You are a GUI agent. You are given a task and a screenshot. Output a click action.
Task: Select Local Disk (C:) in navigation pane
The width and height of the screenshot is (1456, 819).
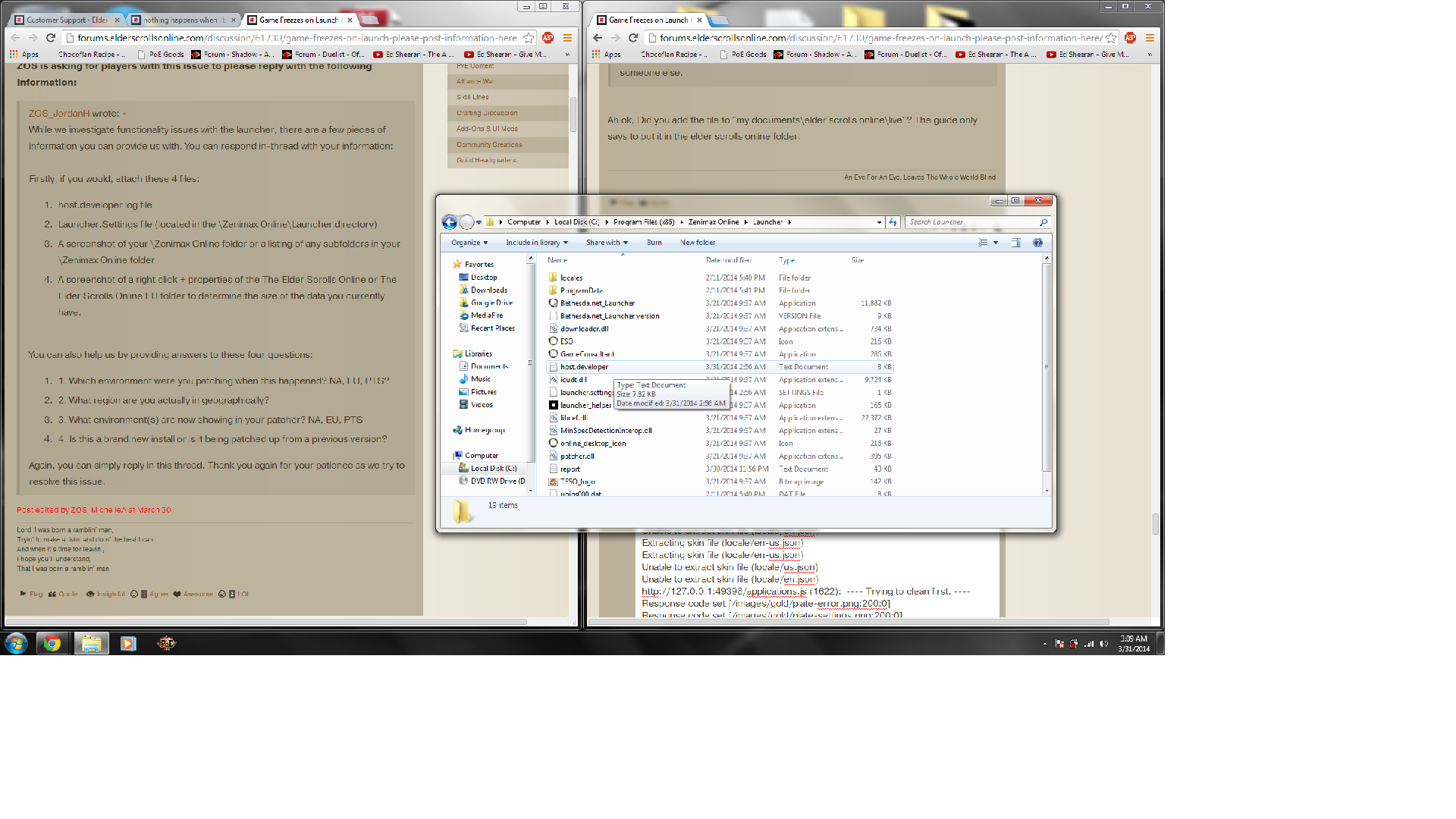pyautogui.click(x=494, y=469)
